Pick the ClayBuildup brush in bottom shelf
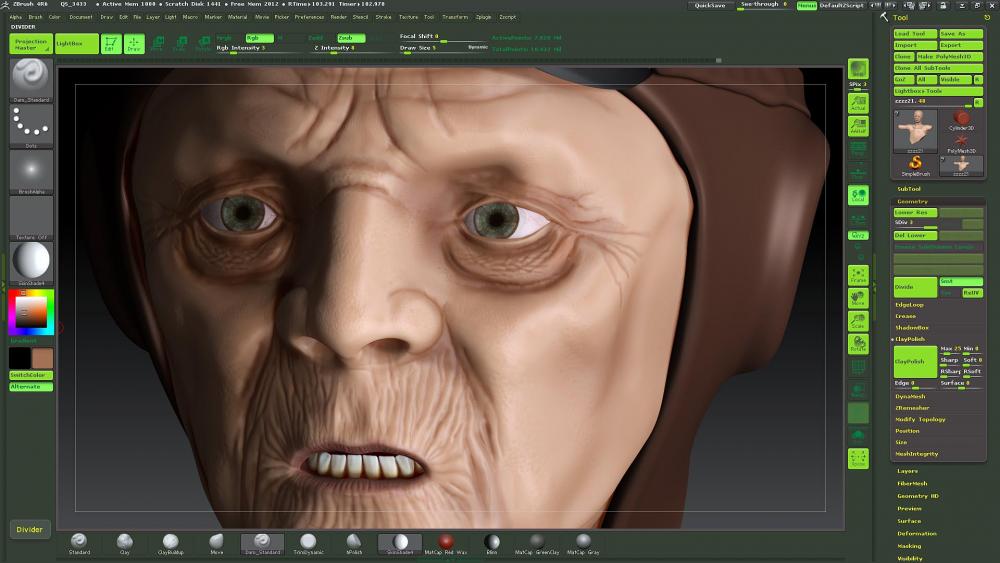Viewport: 1000px width, 563px height. (x=170, y=544)
